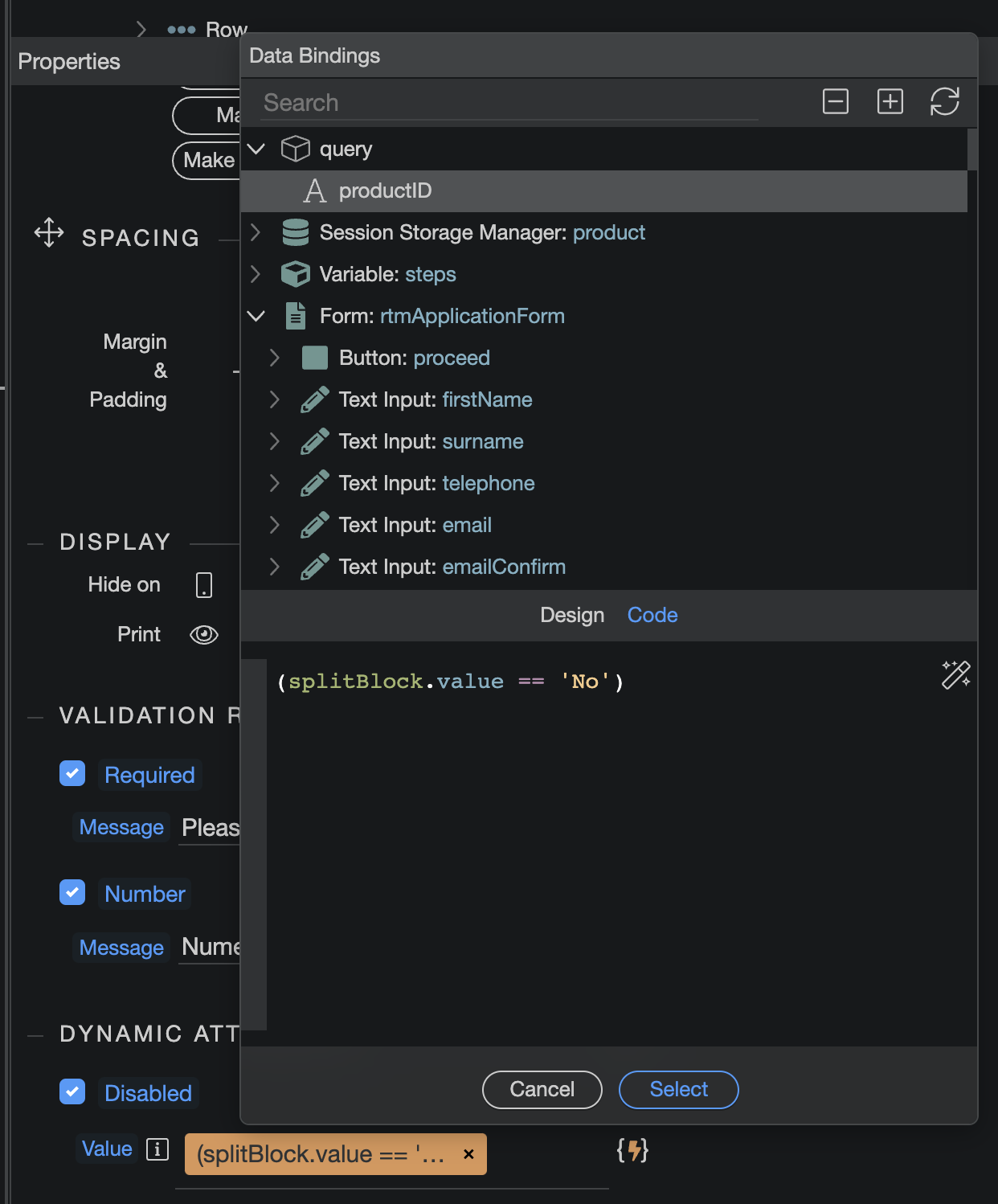Toggle the Print visibility eye icon
This screenshot has width=998, height=1204.
coord(204,635)
